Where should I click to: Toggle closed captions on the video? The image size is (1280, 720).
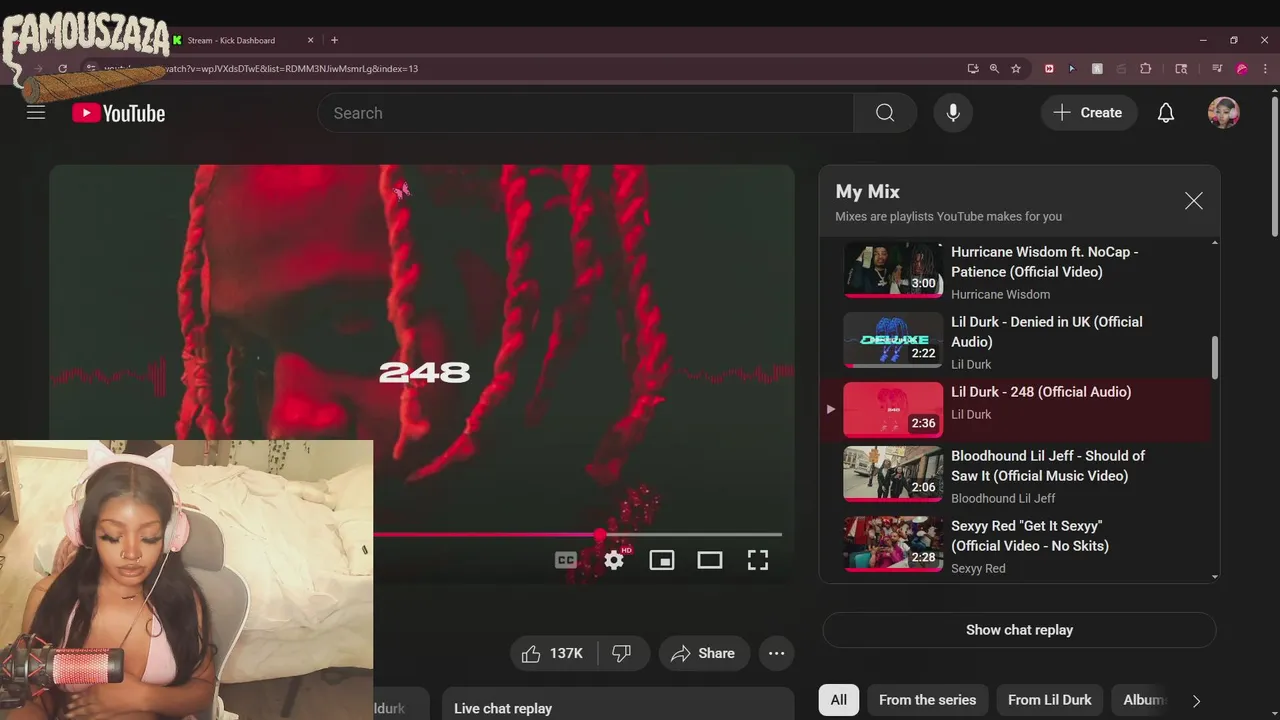tap(566, 560)
